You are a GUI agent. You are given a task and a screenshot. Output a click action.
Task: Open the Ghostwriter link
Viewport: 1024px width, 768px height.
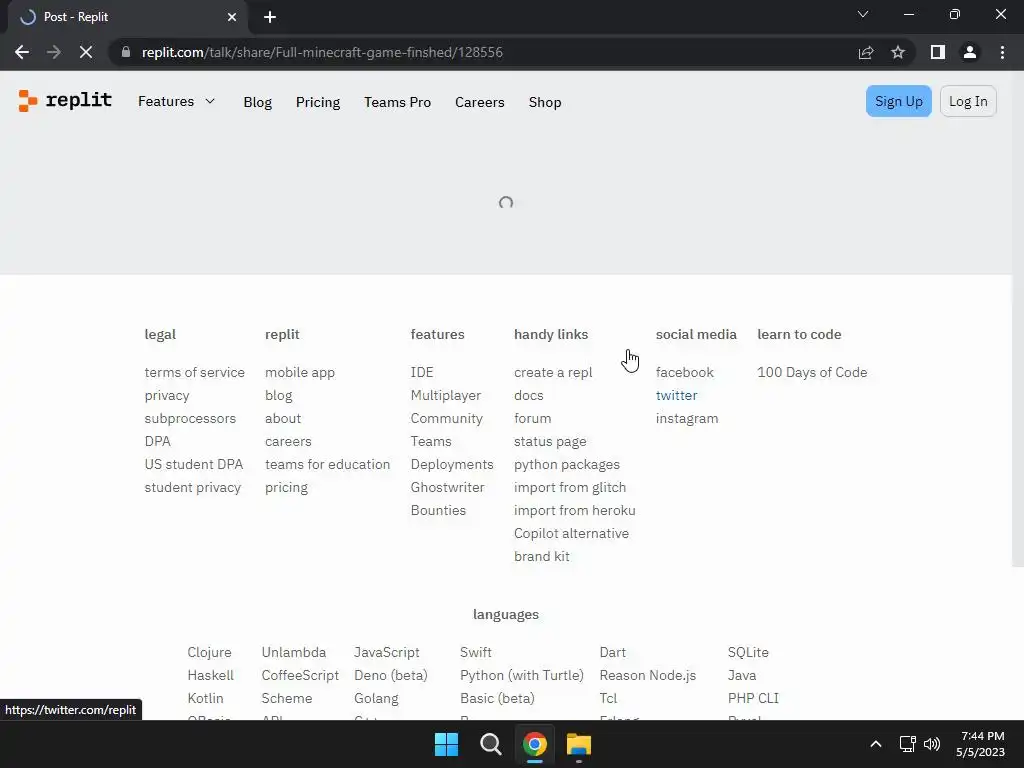tap(447, 487)
